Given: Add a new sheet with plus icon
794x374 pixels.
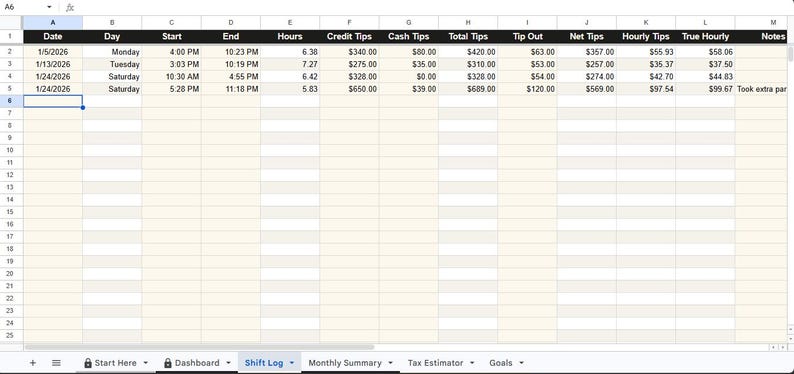Looking at the screenshot, I should tap(32, 363).
